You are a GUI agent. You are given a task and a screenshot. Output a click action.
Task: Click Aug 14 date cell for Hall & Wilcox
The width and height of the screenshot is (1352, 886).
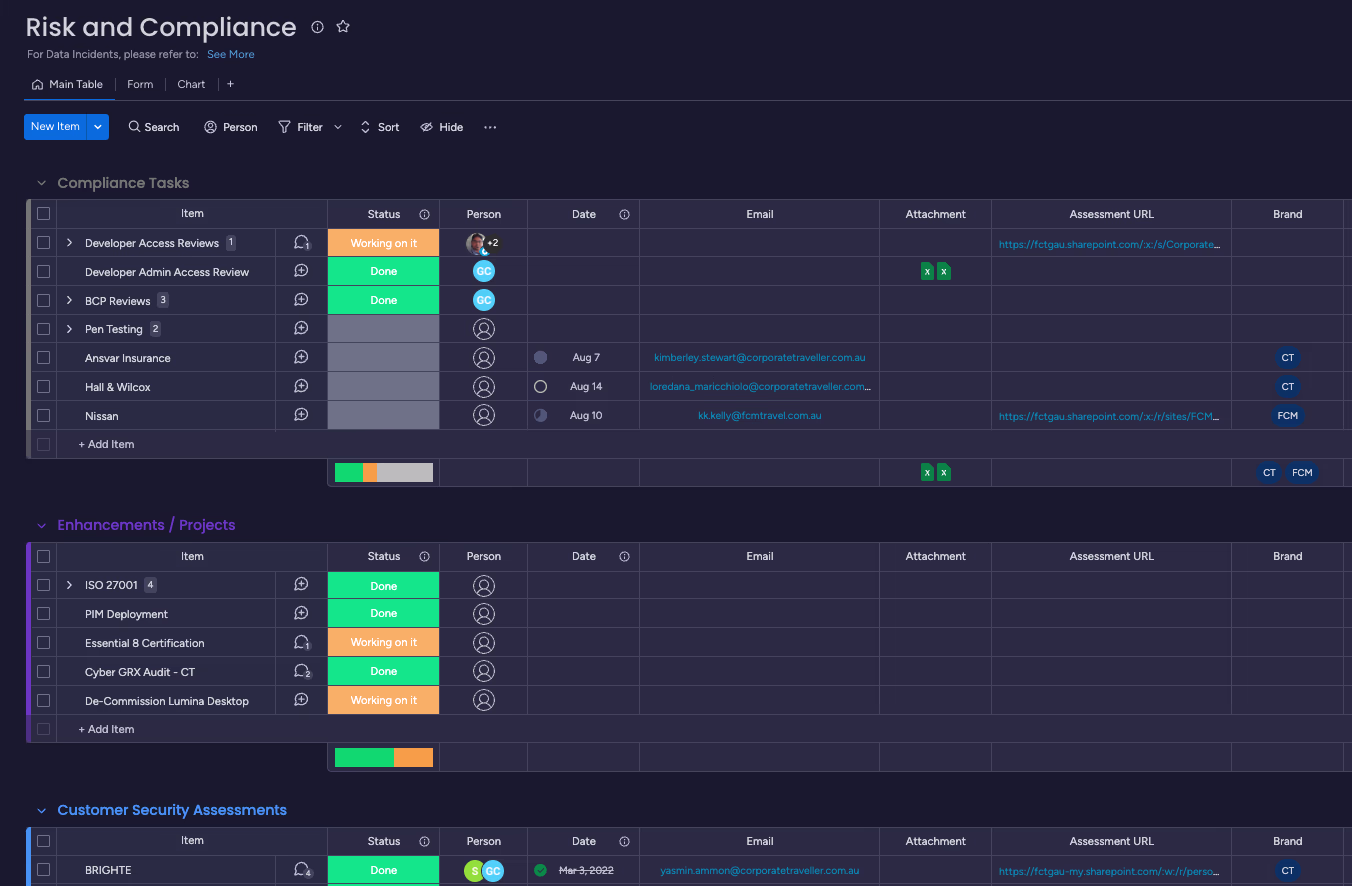(586, 386)
